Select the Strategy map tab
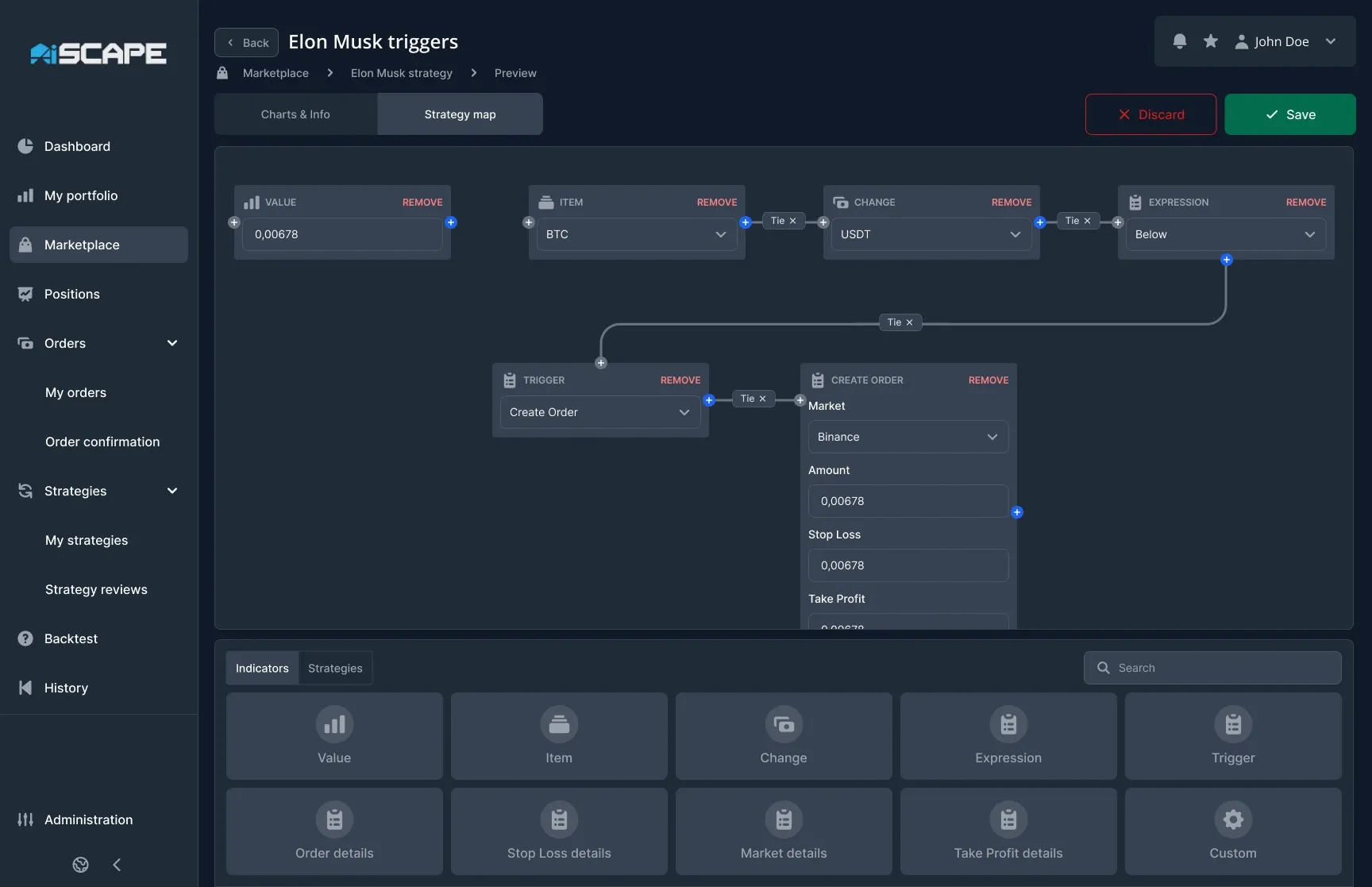1372x887 pixels. coord(460,114)
